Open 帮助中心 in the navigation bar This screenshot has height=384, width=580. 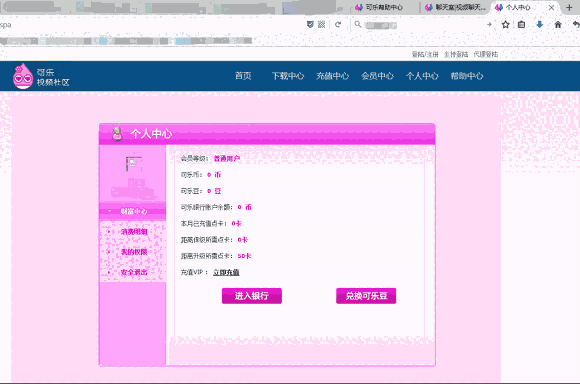(467, 76)
